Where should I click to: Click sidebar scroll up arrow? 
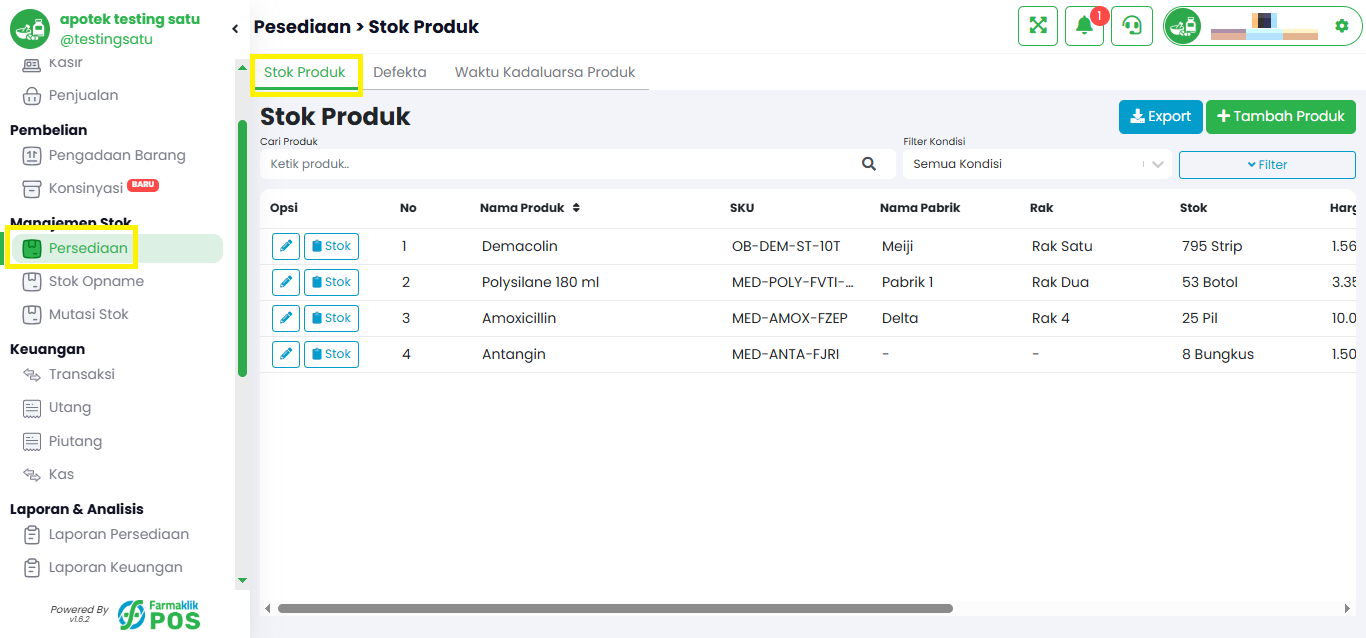pos(242,67)
